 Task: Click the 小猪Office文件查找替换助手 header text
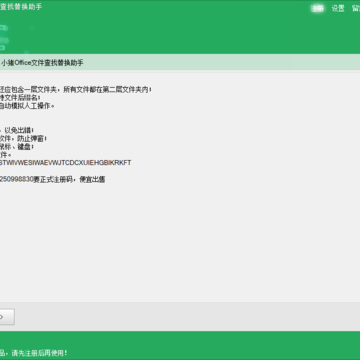click(x=42, y=63)
